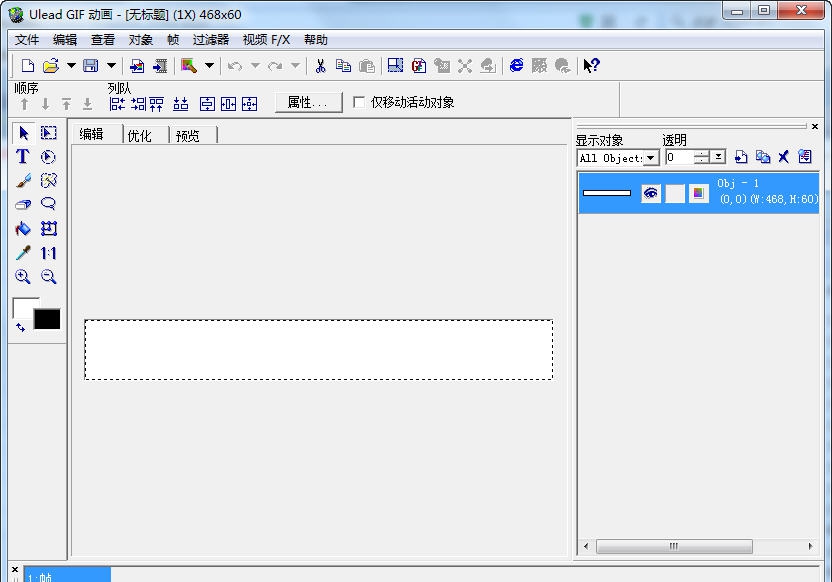Image resolution: width=832 pixels, height=582 pixels.
Task: Toggle visibility of Obj-1 layer eye icon
Action: tap(650, 193)
